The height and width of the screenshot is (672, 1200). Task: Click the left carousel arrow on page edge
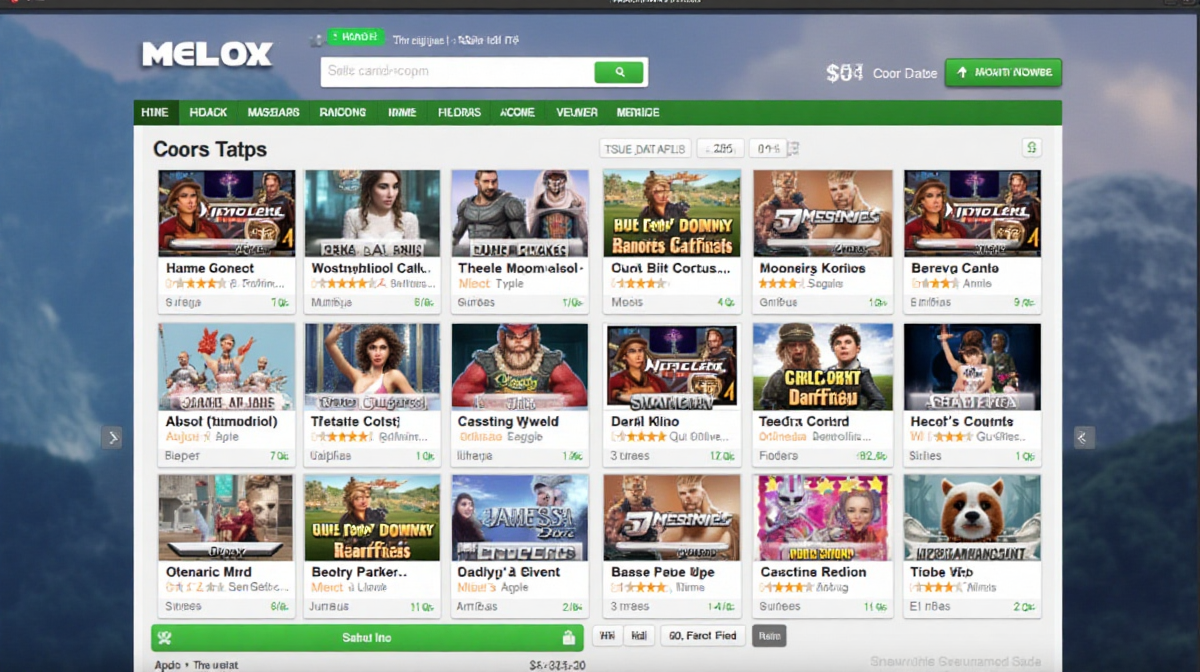112,437
